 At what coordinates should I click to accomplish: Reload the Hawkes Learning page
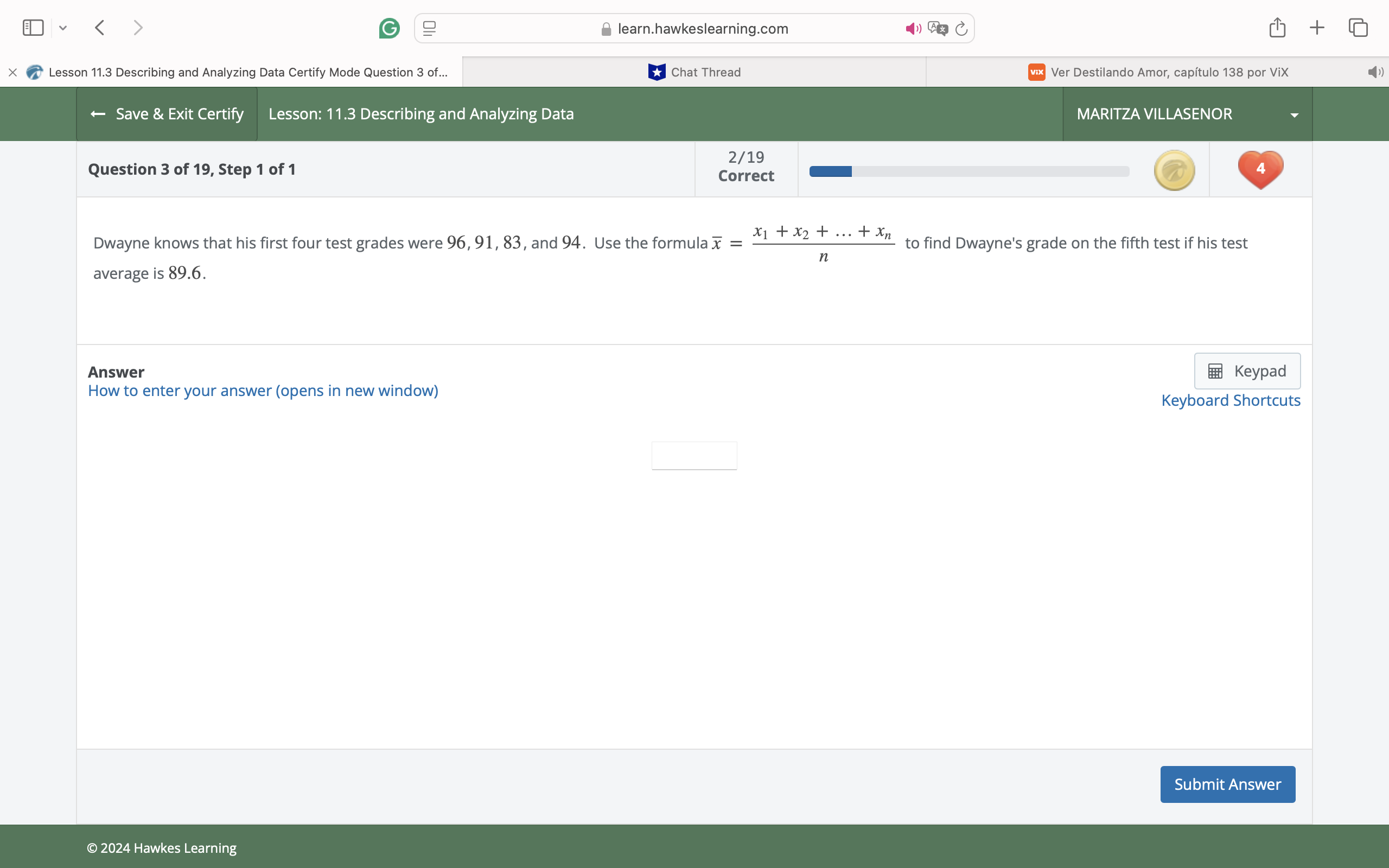(961, 28)
